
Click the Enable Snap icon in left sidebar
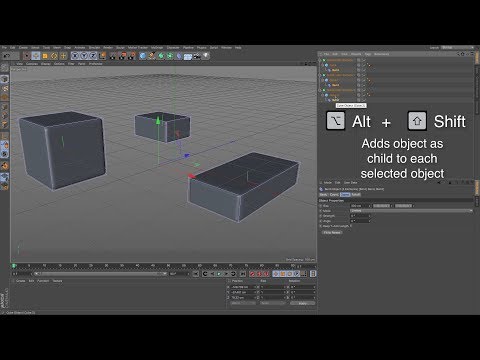click(x=5, y=166)
